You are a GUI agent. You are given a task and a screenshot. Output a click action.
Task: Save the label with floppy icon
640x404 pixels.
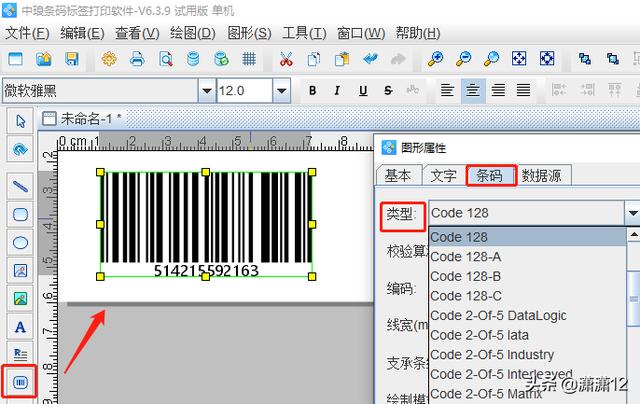[x=72, y=59]
